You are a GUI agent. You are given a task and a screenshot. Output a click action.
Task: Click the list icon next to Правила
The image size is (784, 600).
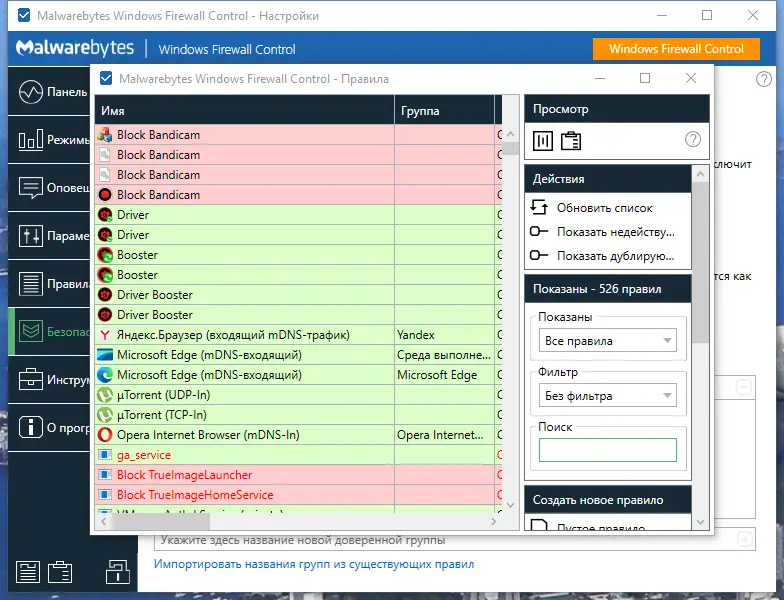pyautogui.click(x=30, y=284)
